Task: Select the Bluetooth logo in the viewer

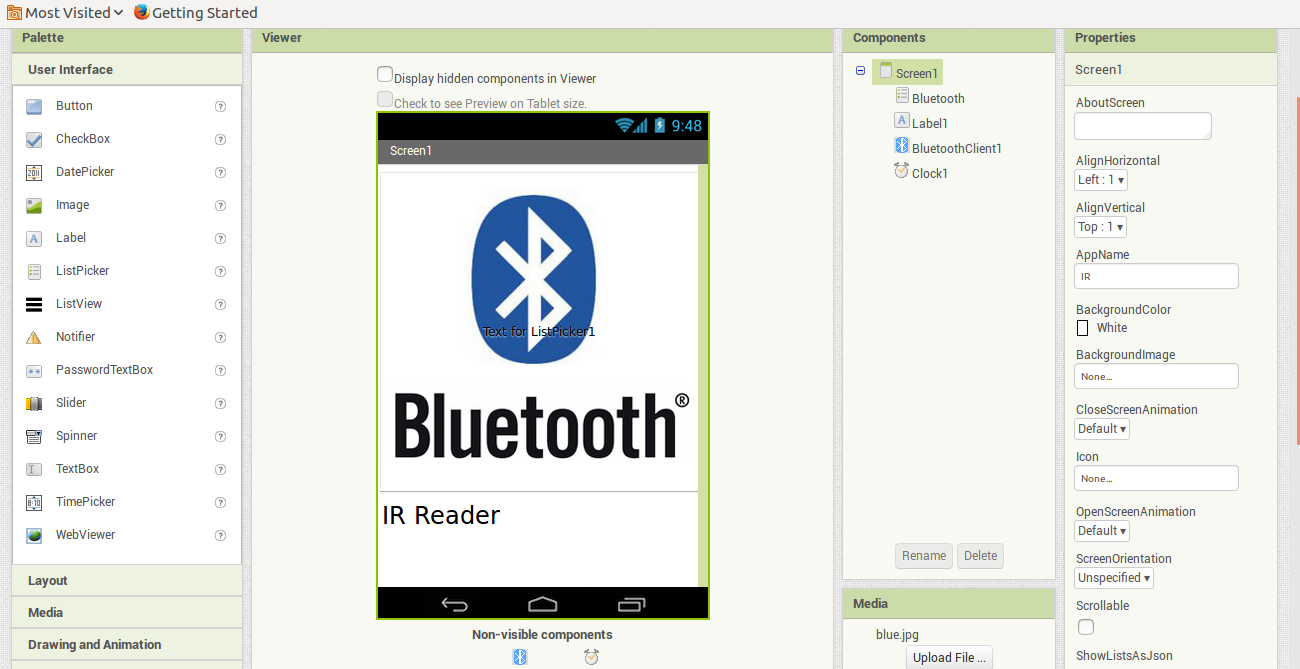Action: coord(538,331)
